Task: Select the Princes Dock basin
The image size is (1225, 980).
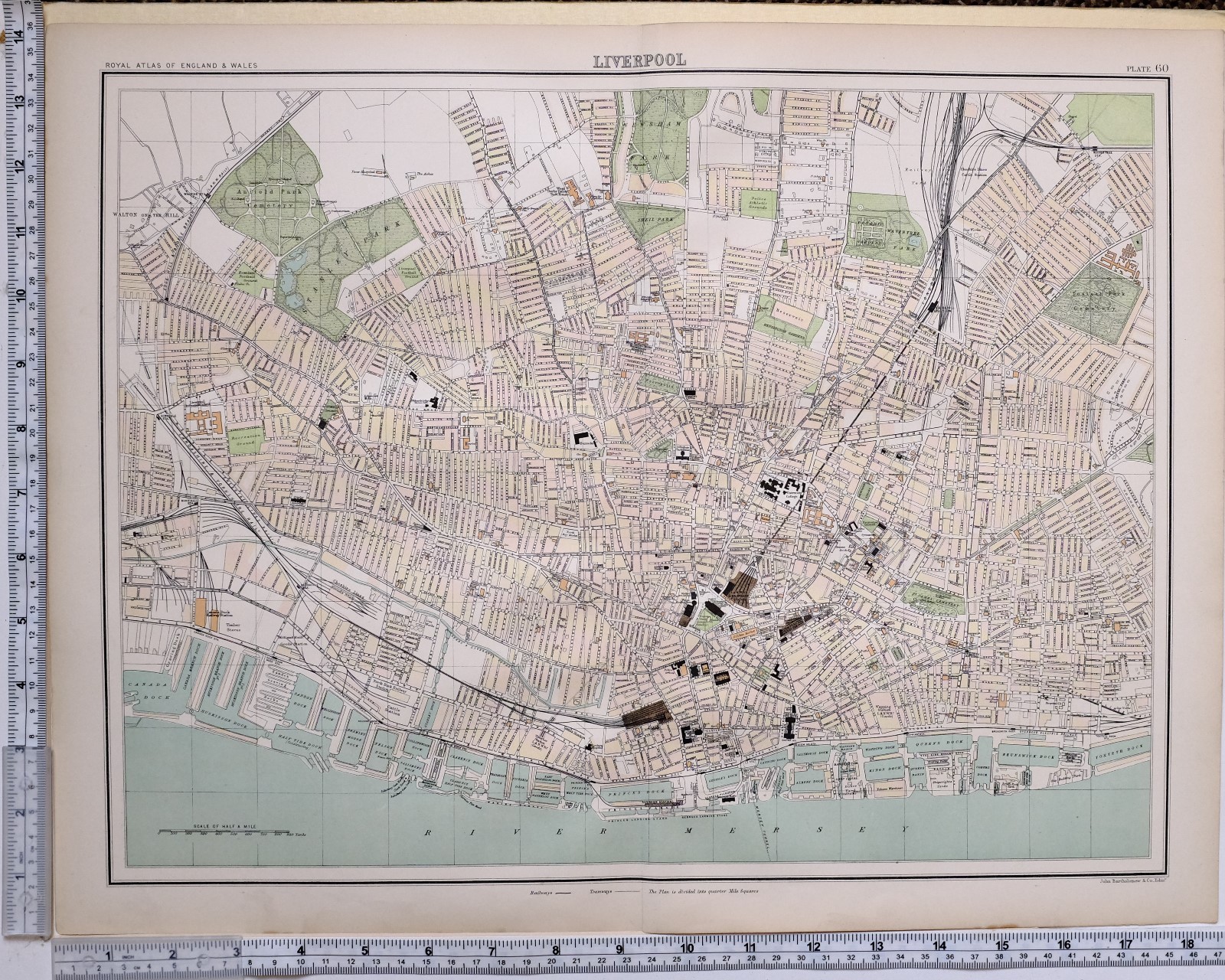Action: click(x=637, y=792)
